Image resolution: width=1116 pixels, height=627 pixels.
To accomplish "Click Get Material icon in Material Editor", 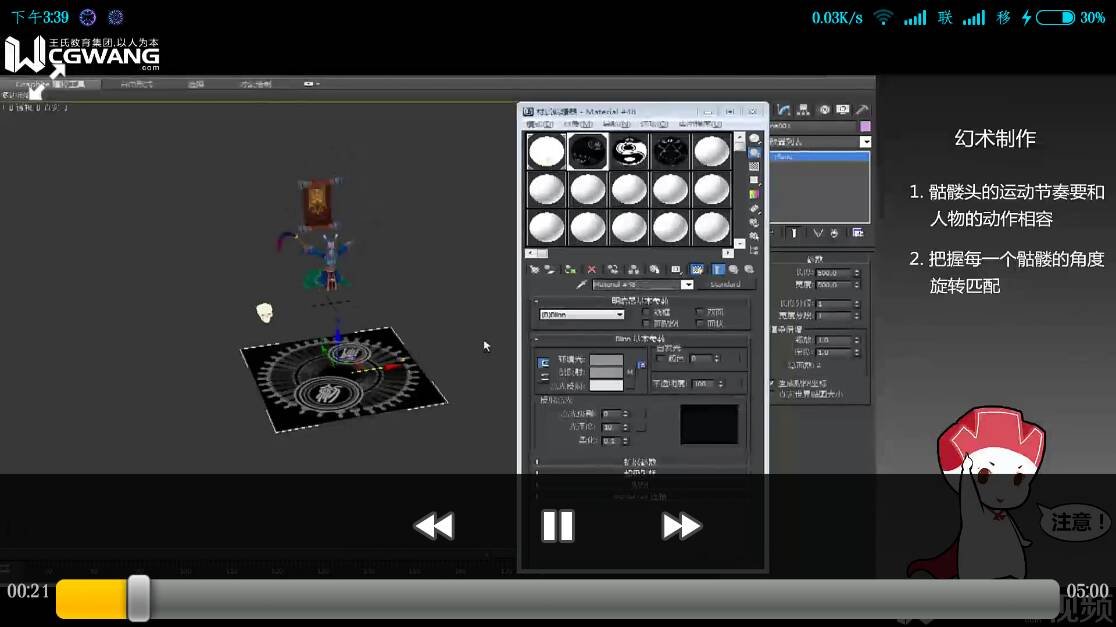I will (535, 270).
